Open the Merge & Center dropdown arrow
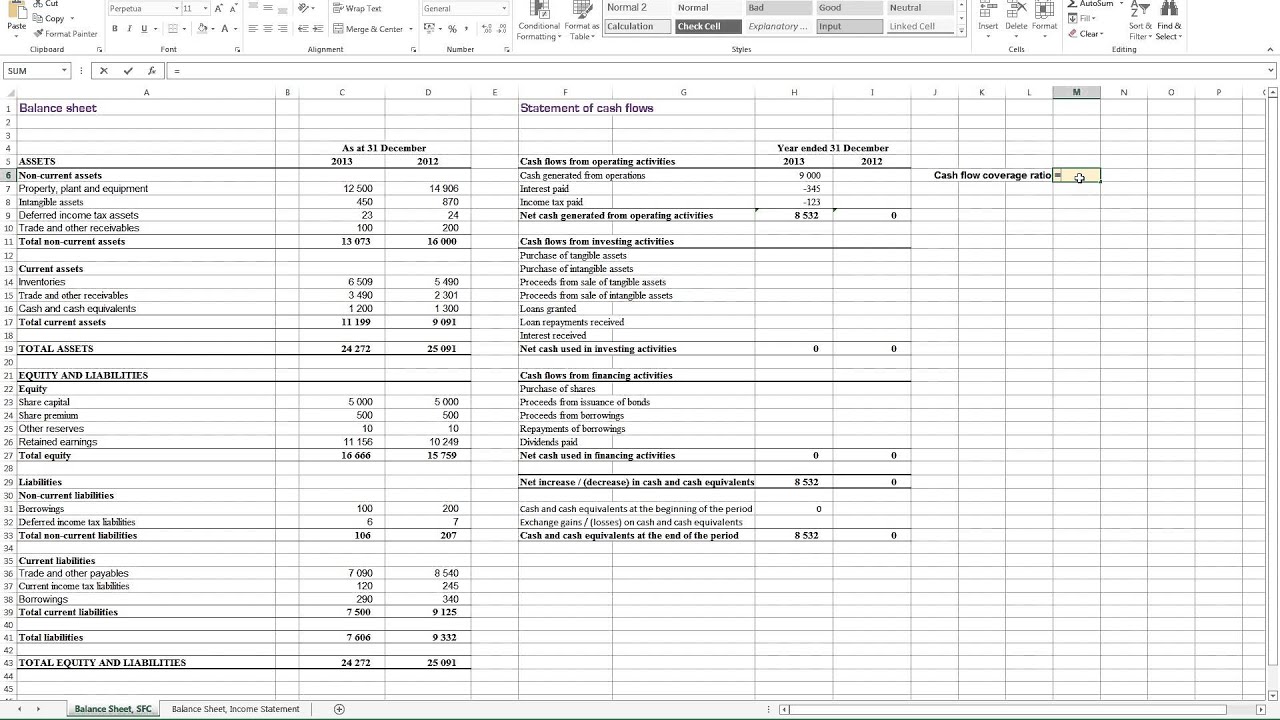Viewport: 1280px width, 720px height. point(410,29)
